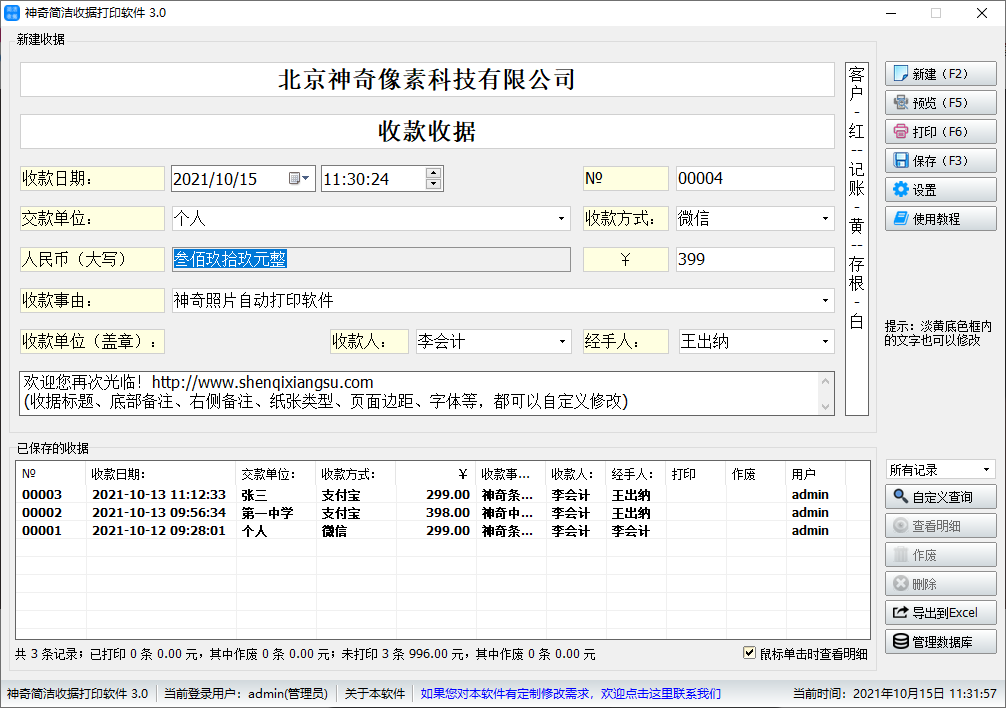
Task: Decrease time with the spinner down arrow
Action: [434, 184]
